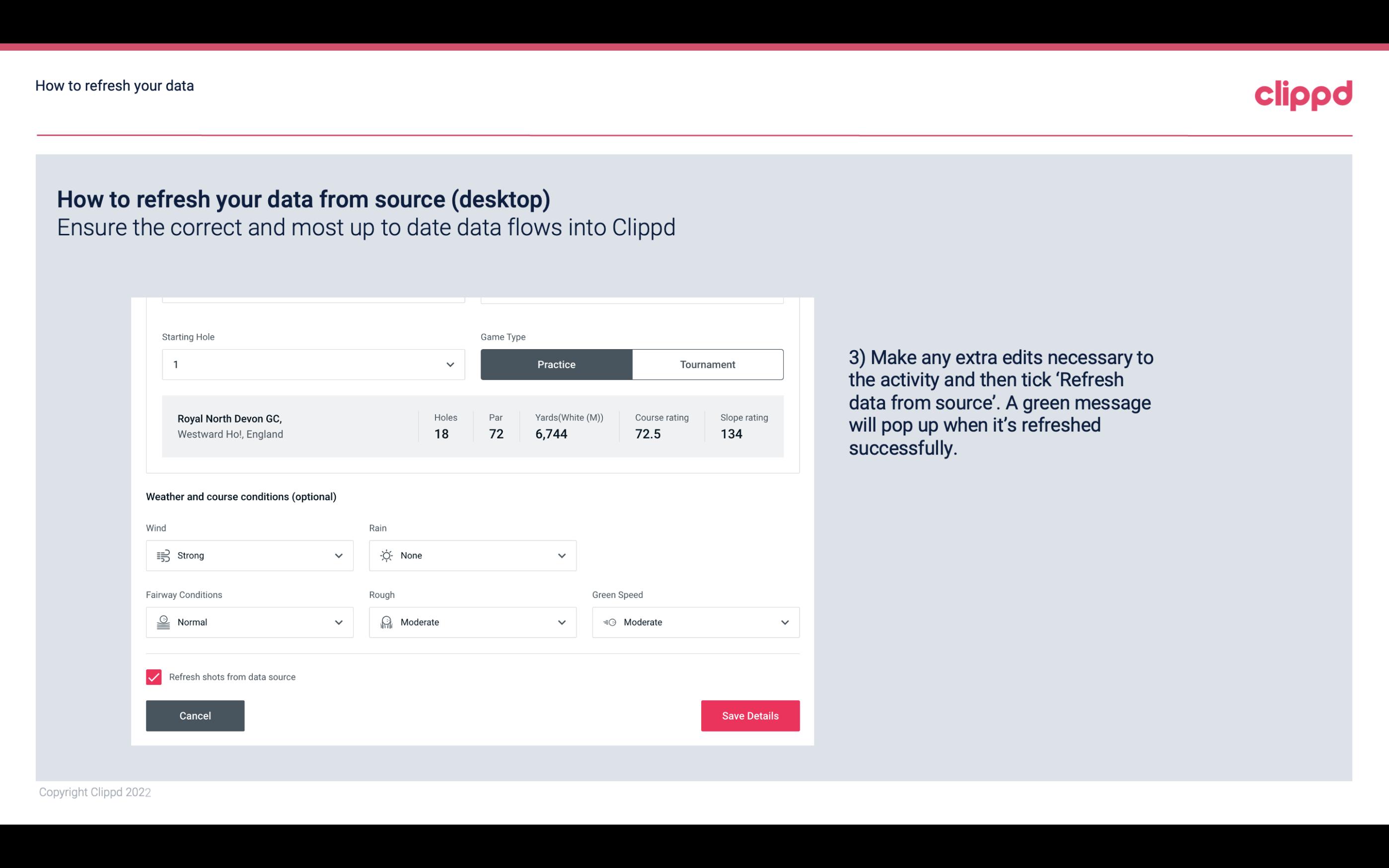
Task: Expand the Starting Hole dropdown
Action: click(x=450, y=364)
